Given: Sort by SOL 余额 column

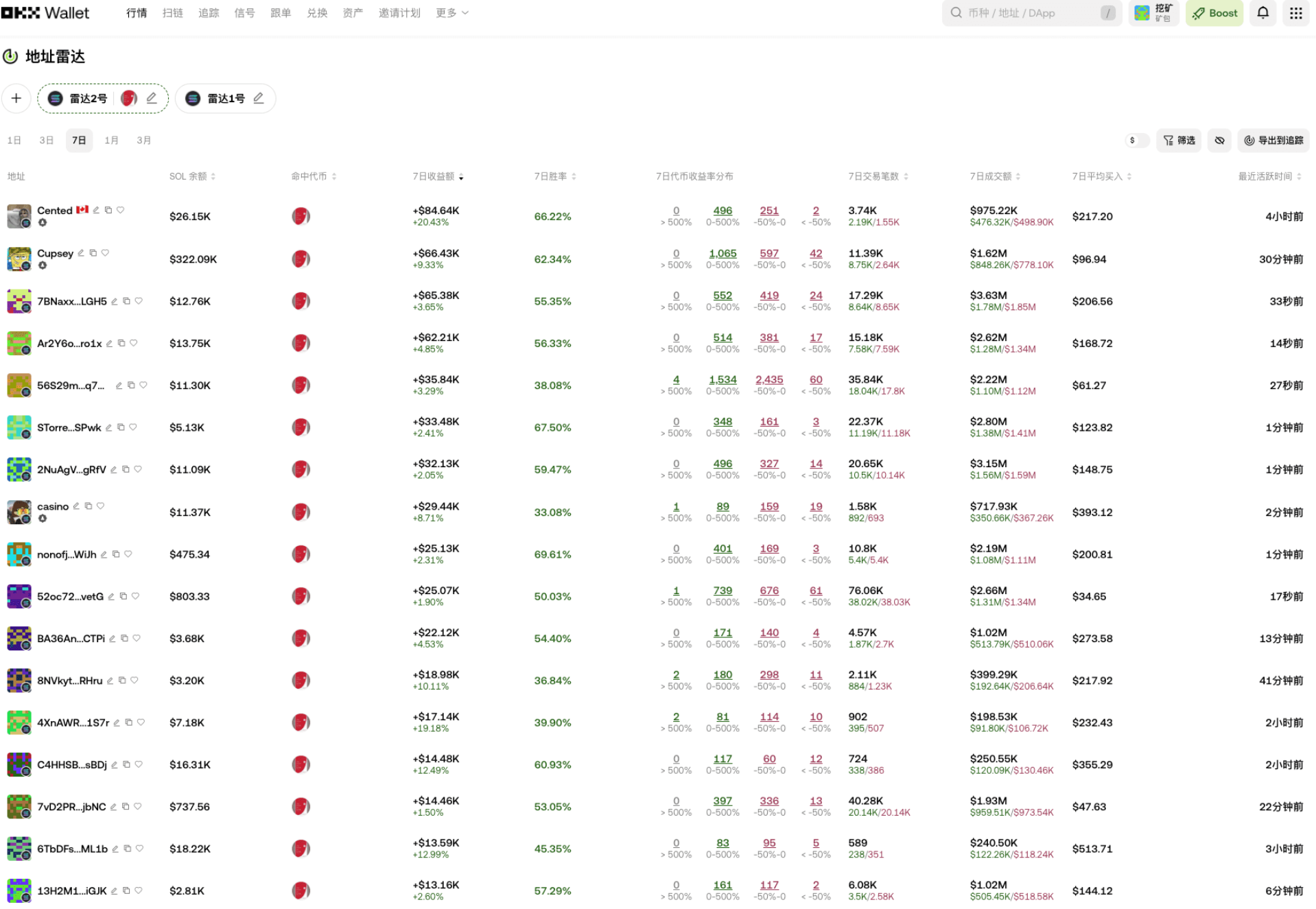Looking at the screenshot, I should coord(192,176).
